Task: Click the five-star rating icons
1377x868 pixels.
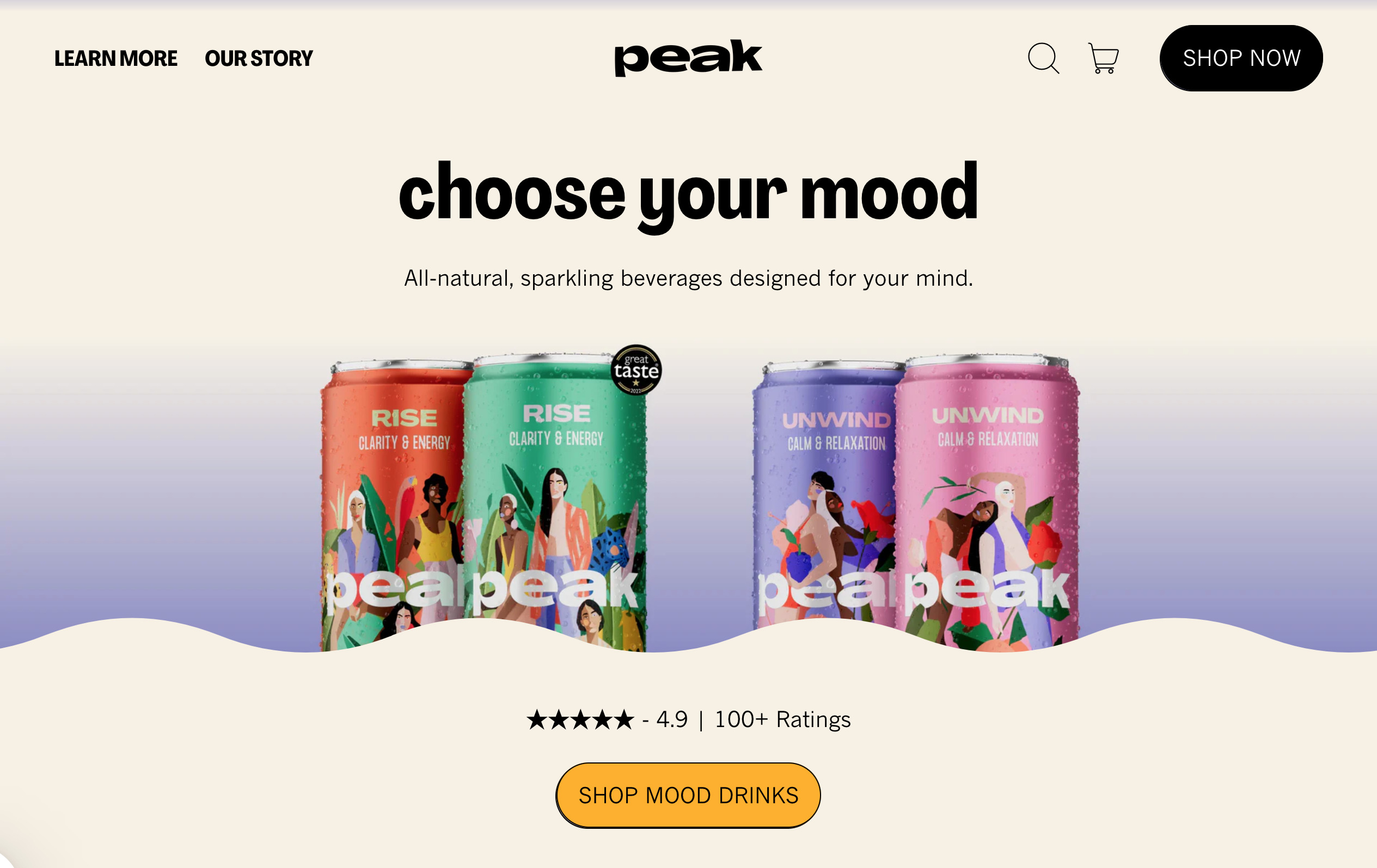Action: point(580,719)
